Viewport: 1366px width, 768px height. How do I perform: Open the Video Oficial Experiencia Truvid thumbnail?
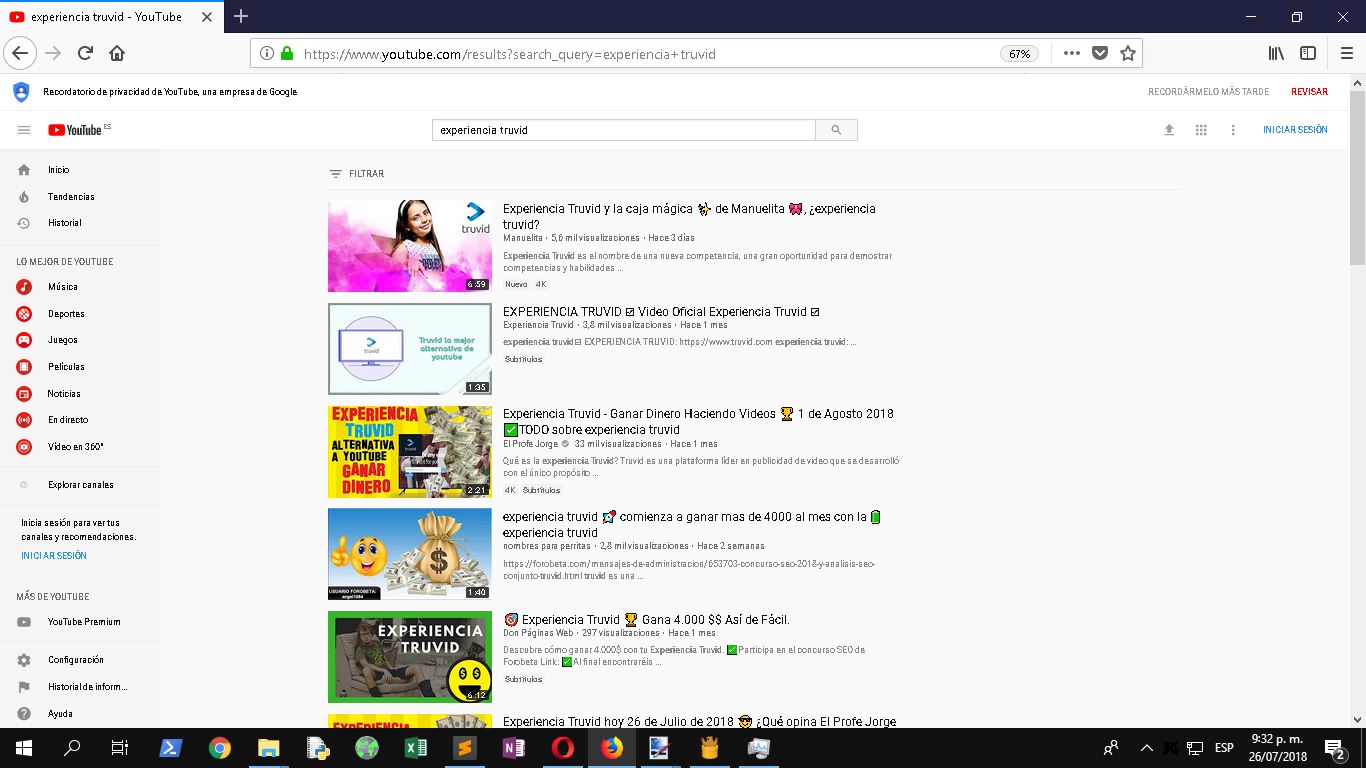coord(410,349)
